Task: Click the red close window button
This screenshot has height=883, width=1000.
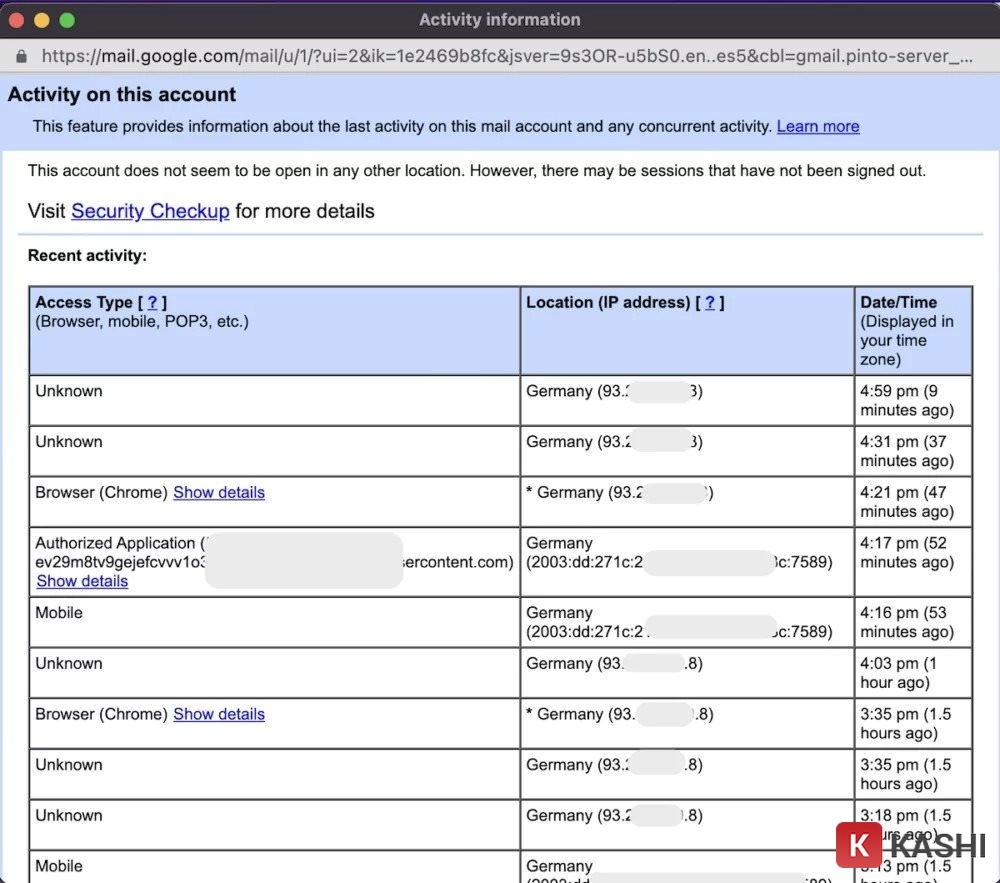Action: tap(16, 20)
